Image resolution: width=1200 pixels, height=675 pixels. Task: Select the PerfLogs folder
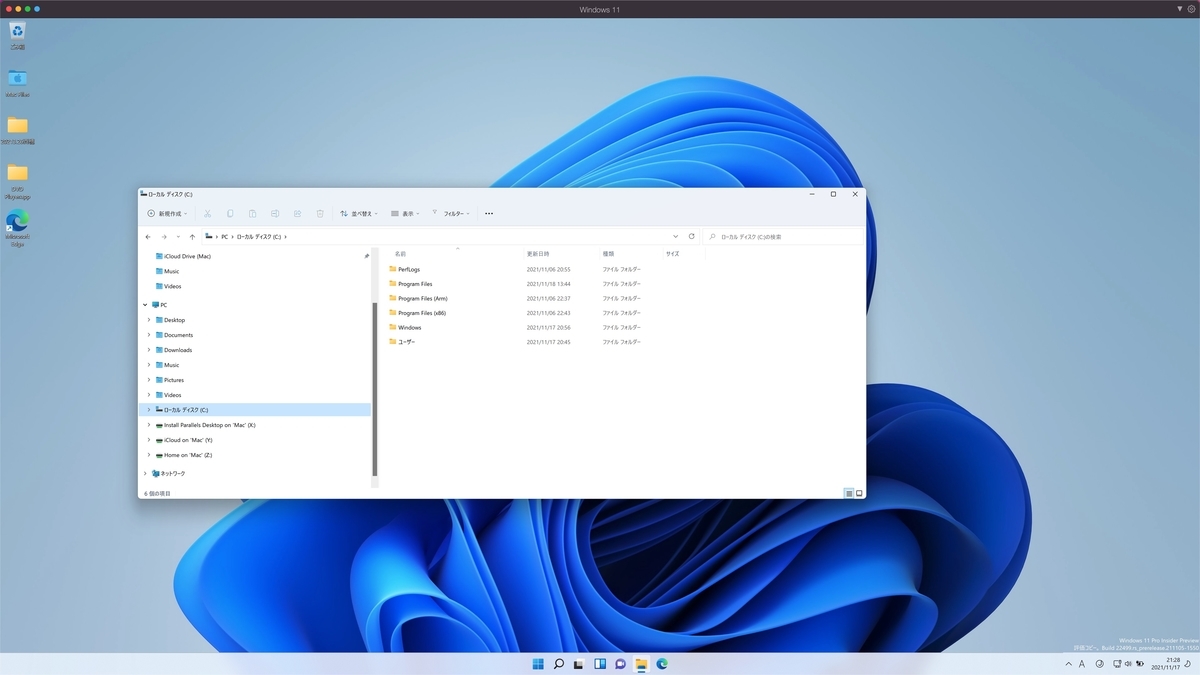pyautogui.click(x=409, y=269)
